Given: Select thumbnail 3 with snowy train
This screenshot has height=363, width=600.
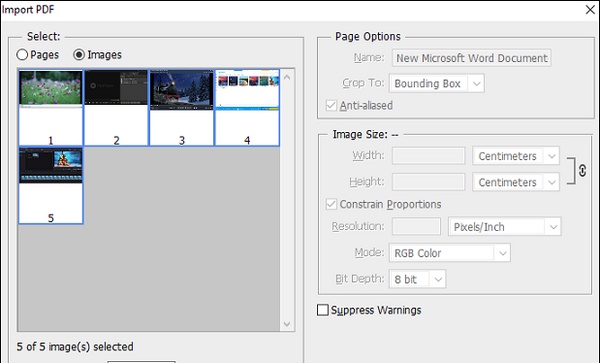Looking at the screenshot, I should [181, 108].
